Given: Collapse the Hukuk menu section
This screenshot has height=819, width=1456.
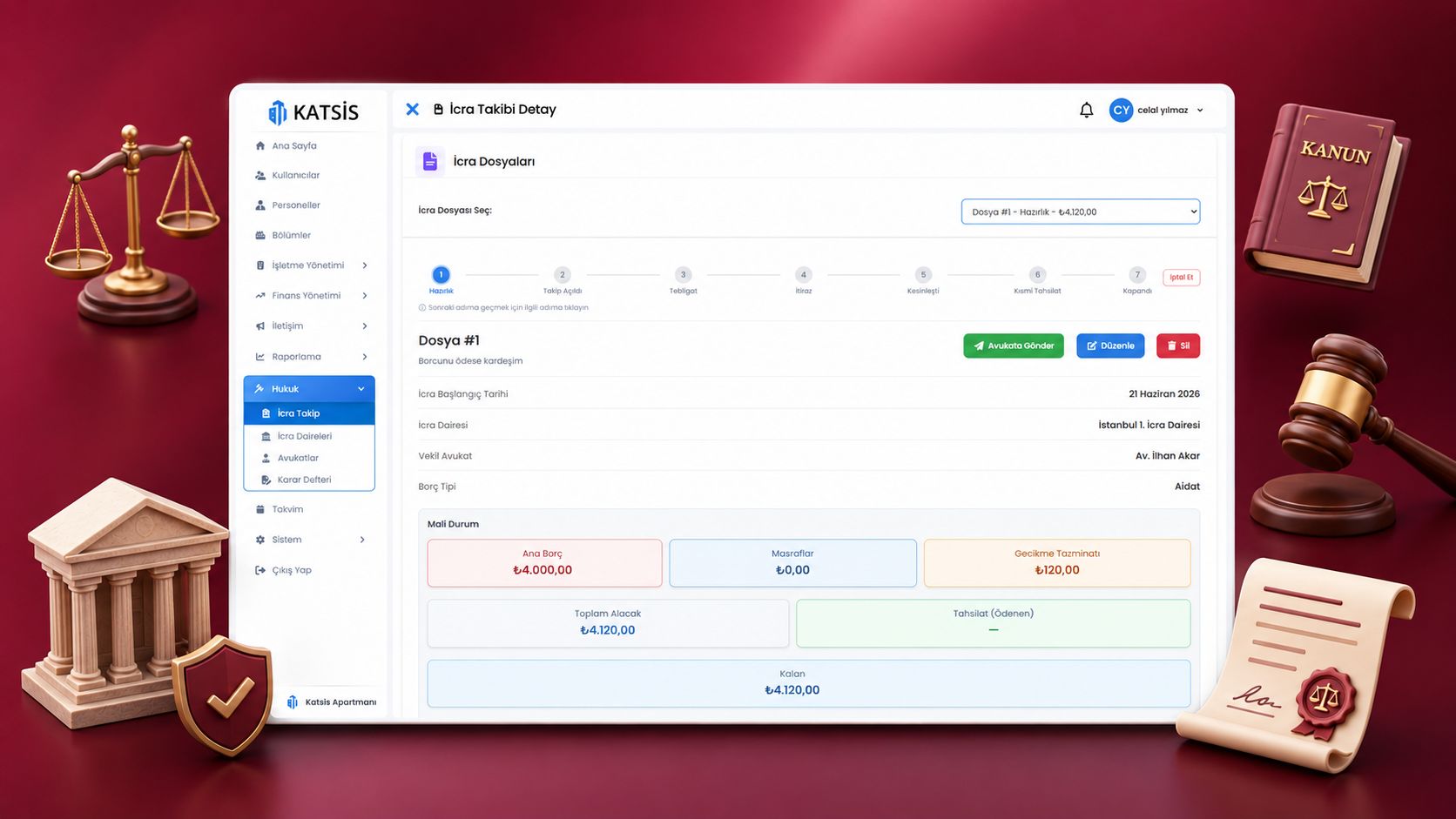Looking at the screenshot, I should (x=309, y=389).
